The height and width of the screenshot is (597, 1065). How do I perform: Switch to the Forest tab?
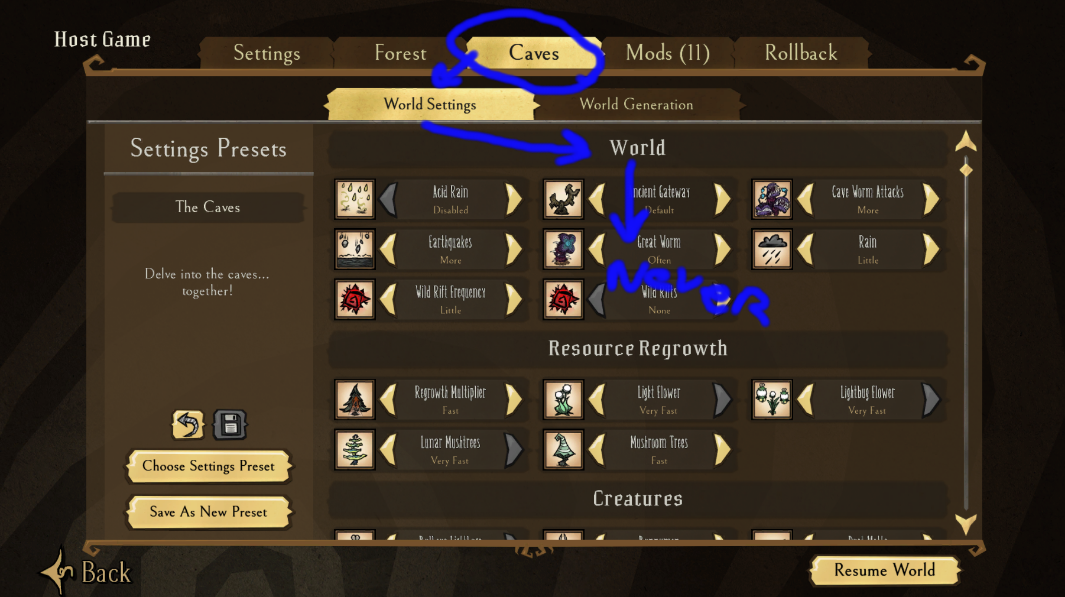coord(400,53)
